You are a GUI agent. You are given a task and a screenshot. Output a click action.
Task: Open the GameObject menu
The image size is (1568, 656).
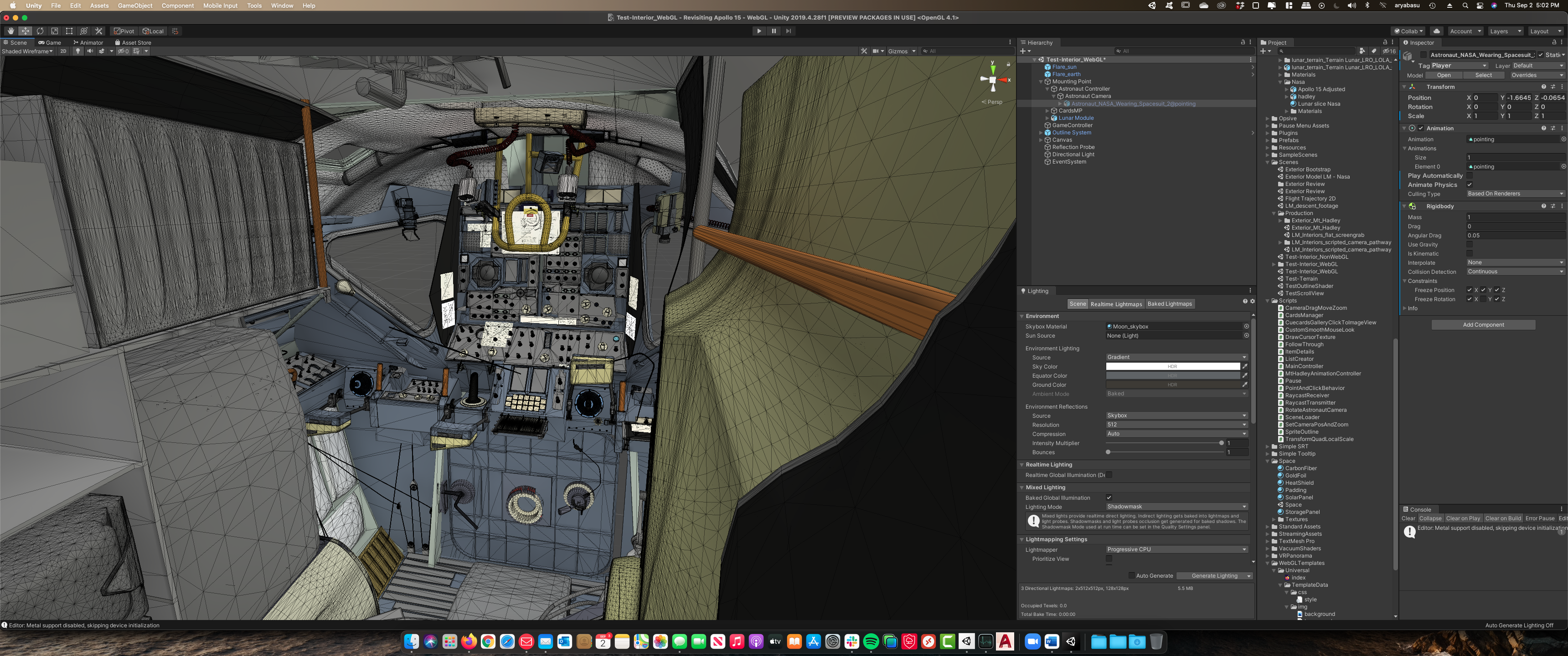pos(134,5)
